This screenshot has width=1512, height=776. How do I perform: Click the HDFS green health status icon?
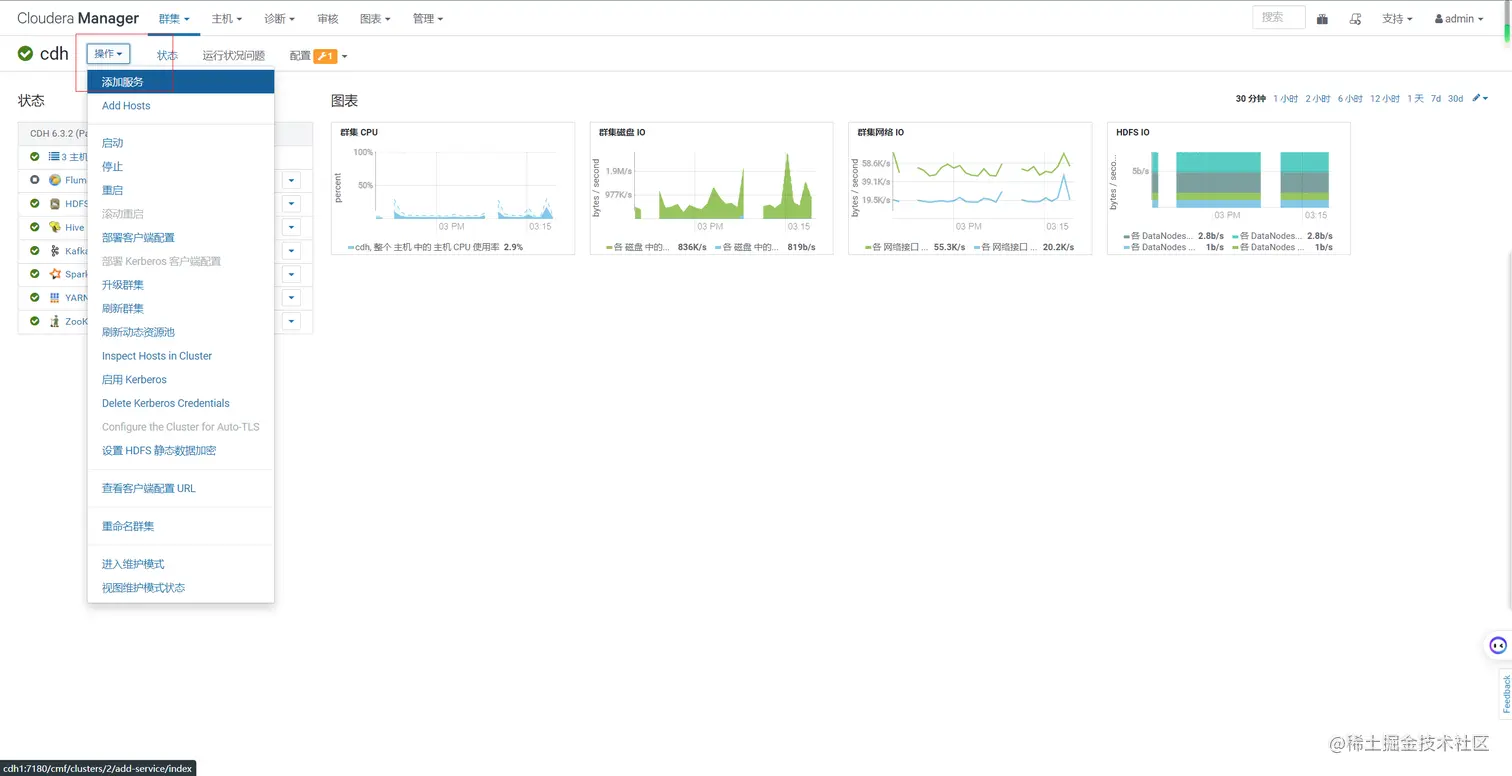35,204
